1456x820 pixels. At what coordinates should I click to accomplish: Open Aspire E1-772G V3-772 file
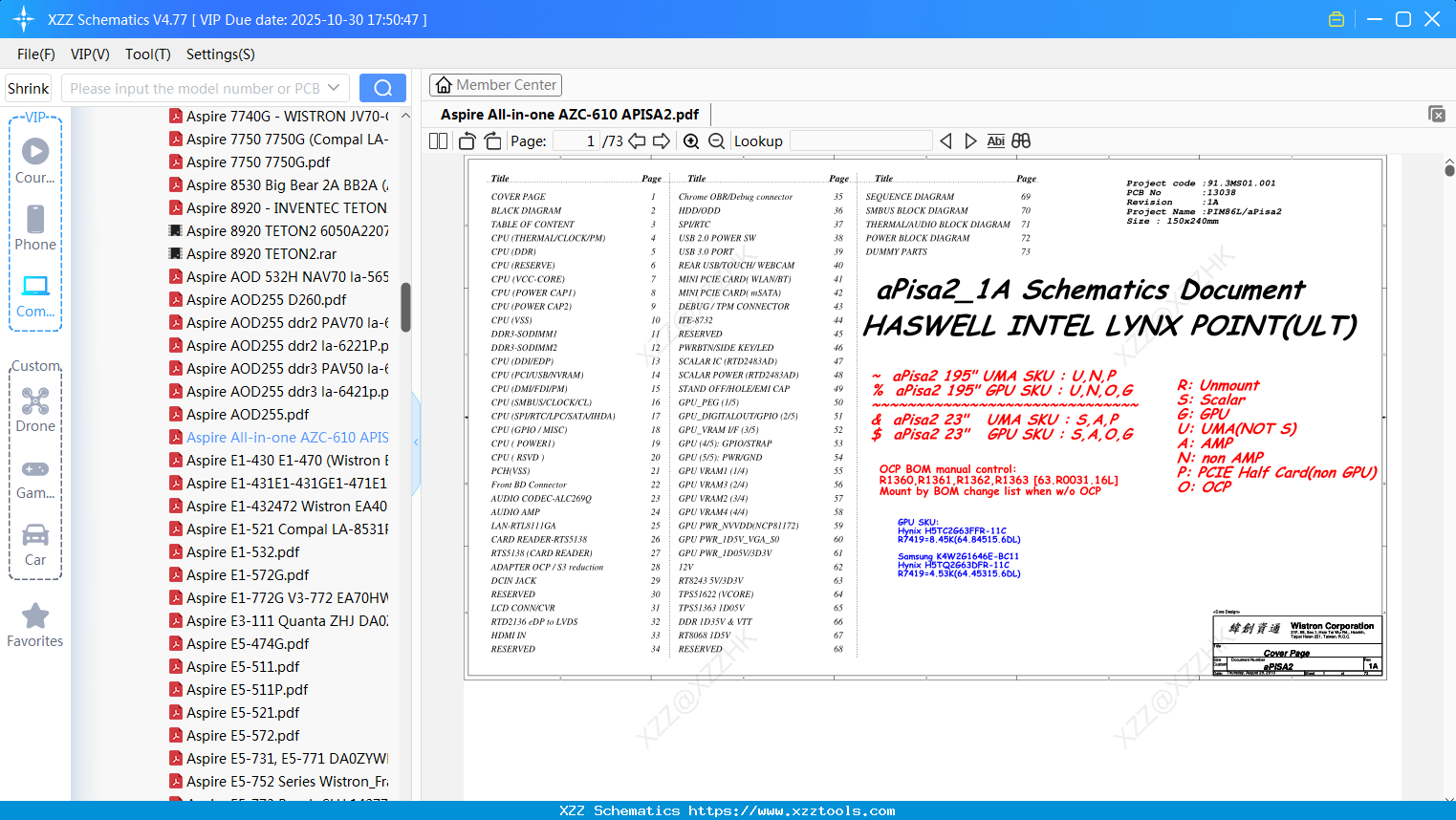click(x=279, y=597)
